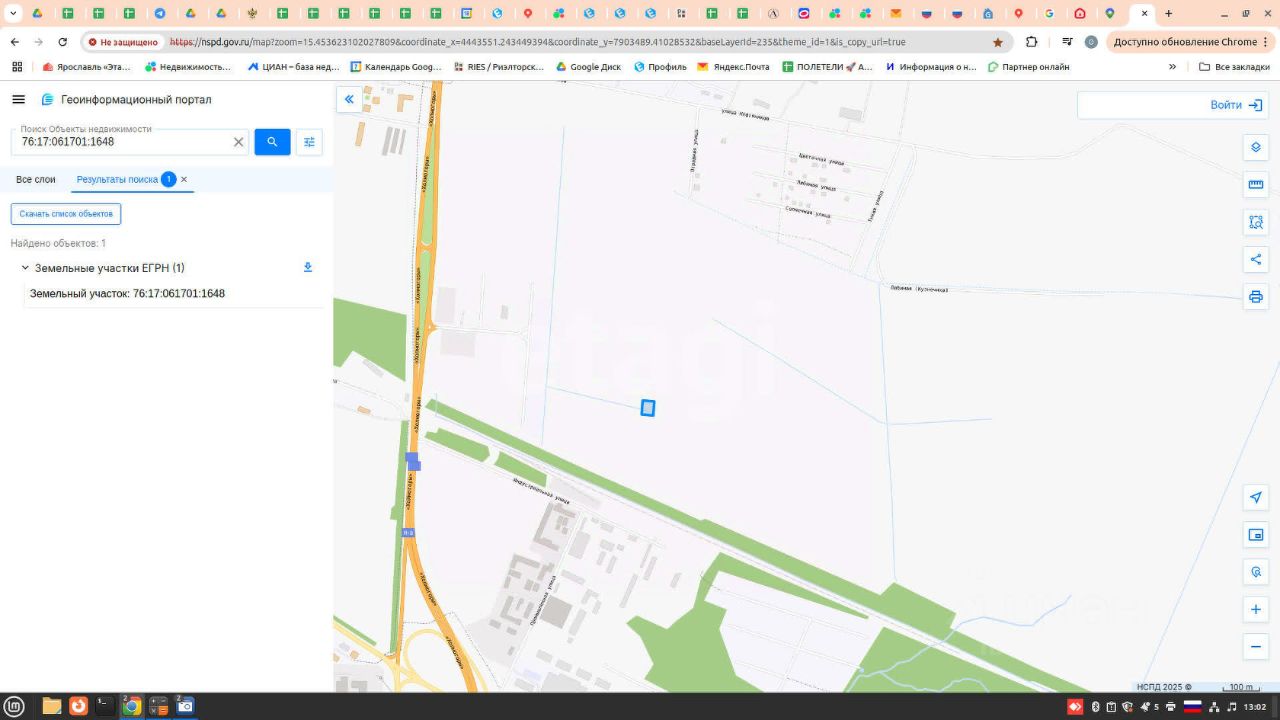Collapse the left sidebar with double chevron
The image size is (1280, 720).
point(349,99)
